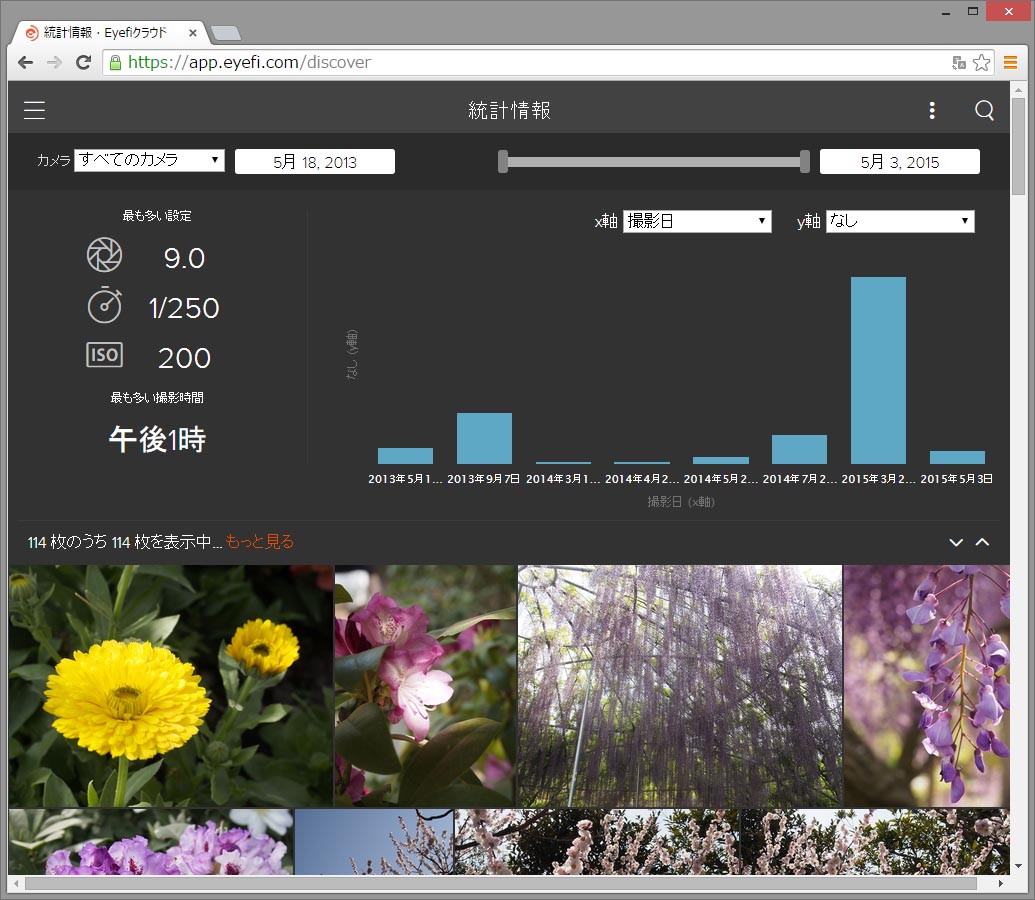1035x900 pixels.
Task: Click the 午後1時 most common time text
Action: click(x=158, y=439)
